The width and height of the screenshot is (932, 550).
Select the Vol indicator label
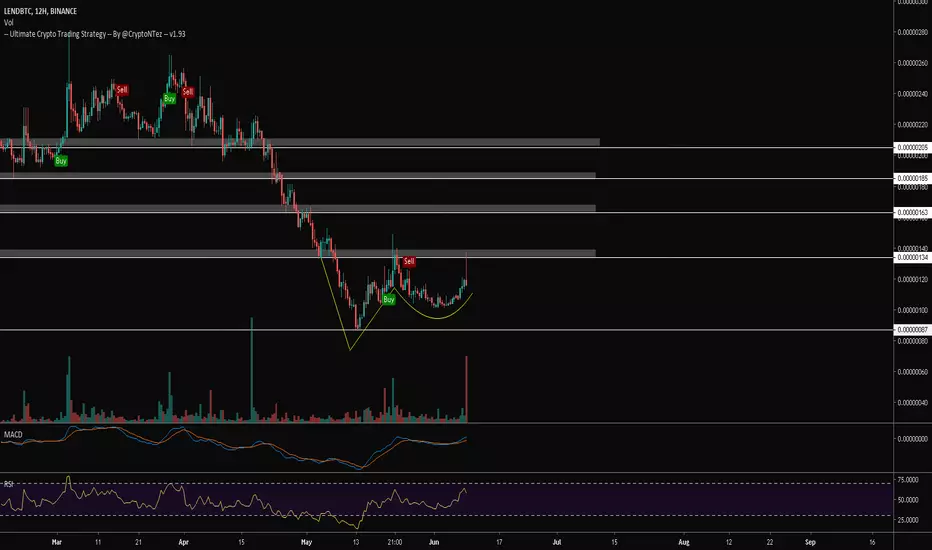click(x=8, y=23)
